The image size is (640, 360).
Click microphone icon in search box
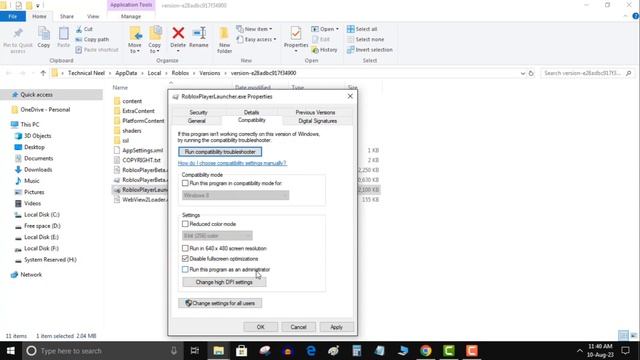pyautogui.click(x=173, y=351)
